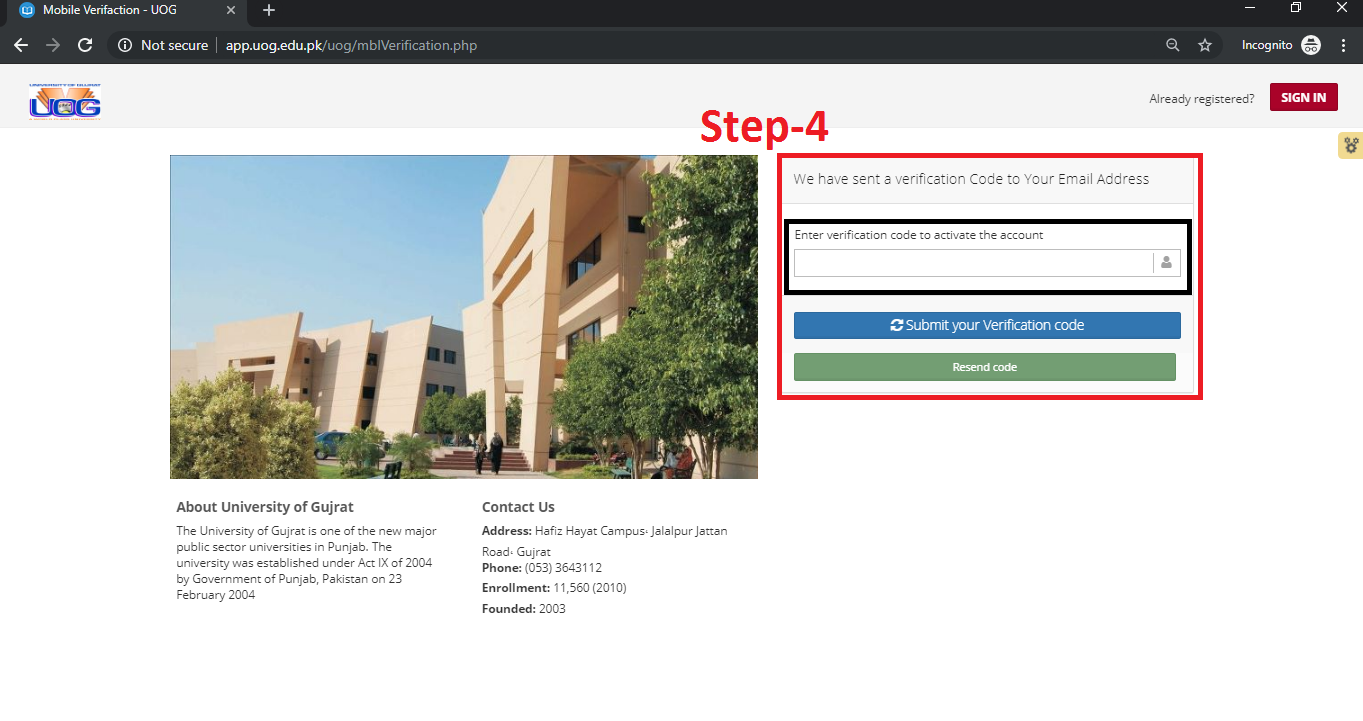Click the person icon beside the verification field
This screenshot has height=721, width=1363.
tap(1166, 262)
